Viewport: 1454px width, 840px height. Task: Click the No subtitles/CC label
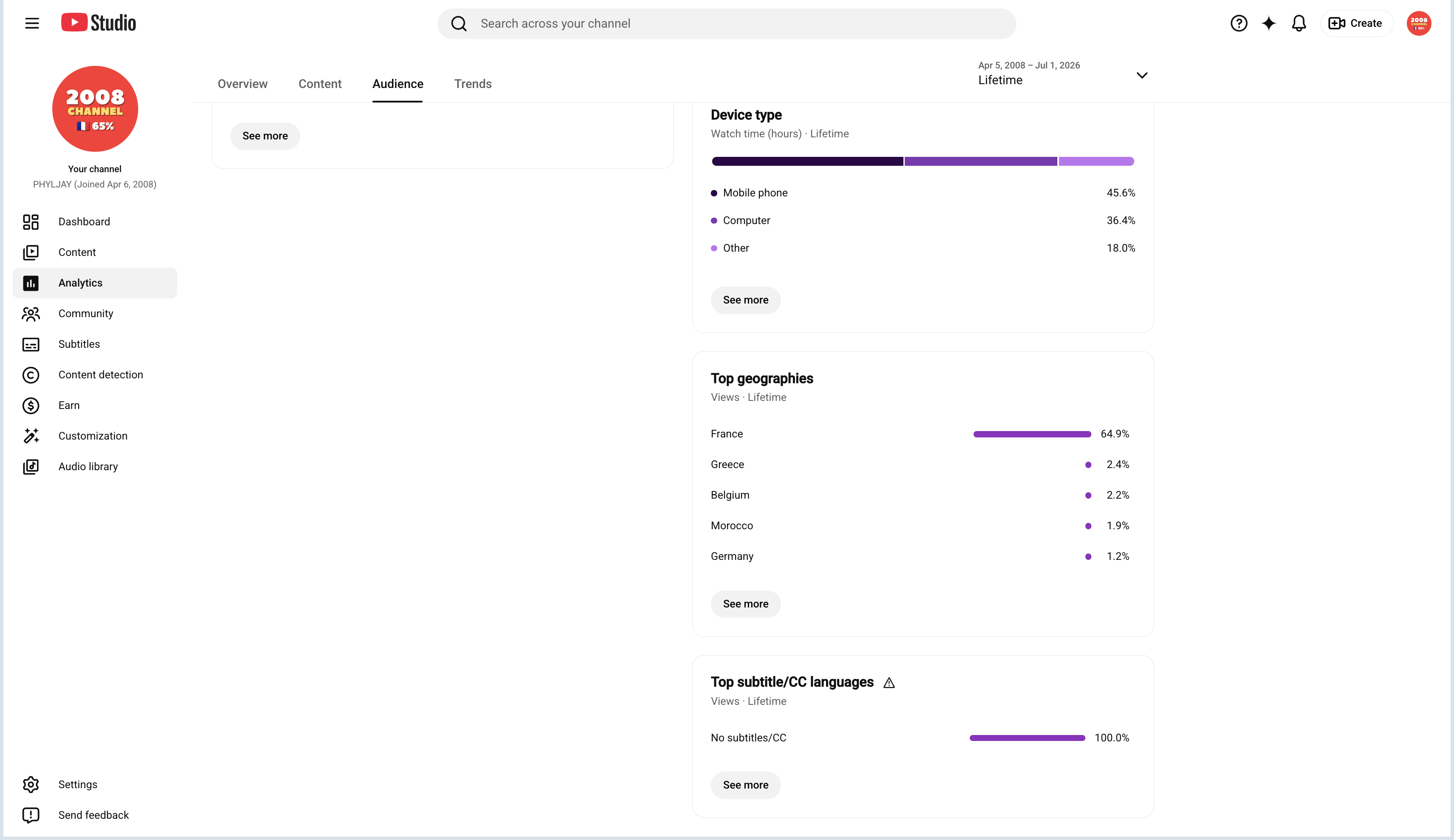coord(748,738)
